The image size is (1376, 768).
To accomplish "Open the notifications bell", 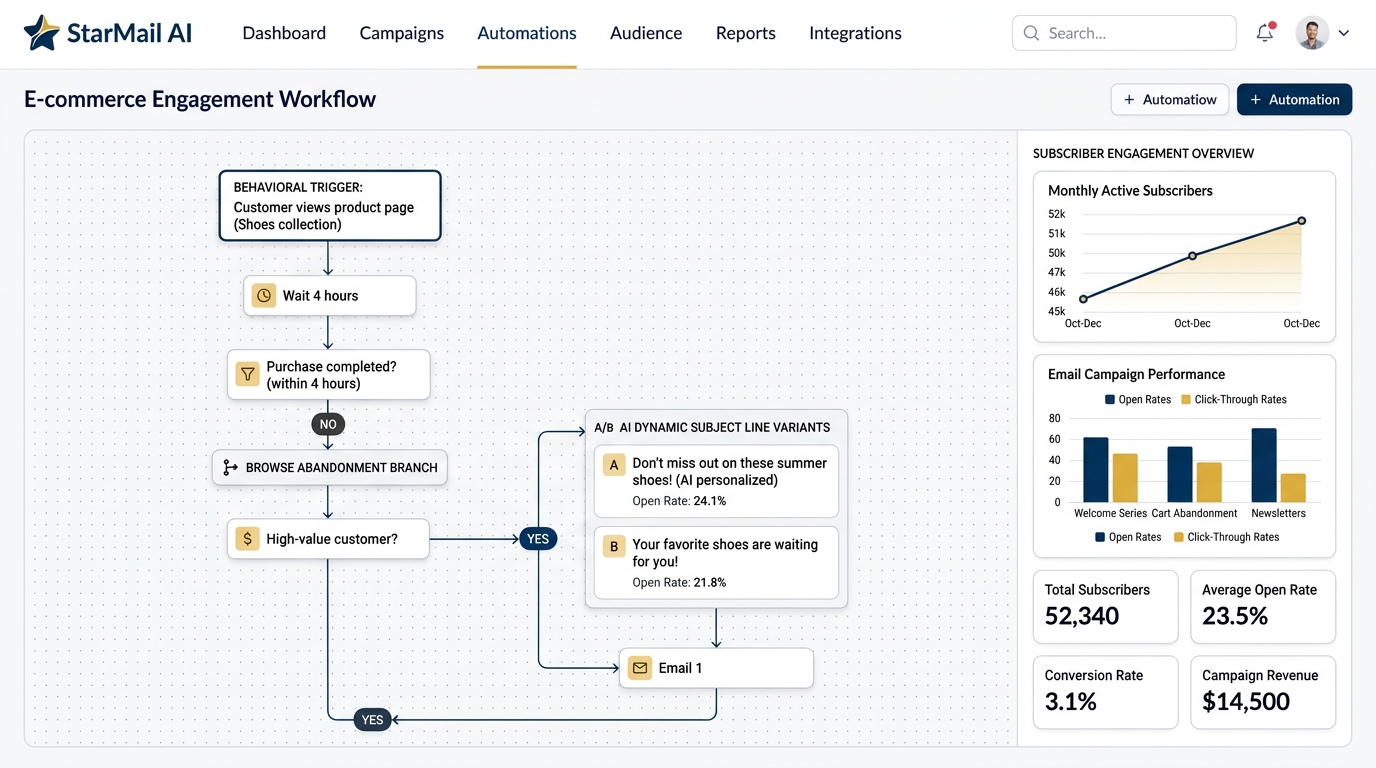I will pos(1265,33).
